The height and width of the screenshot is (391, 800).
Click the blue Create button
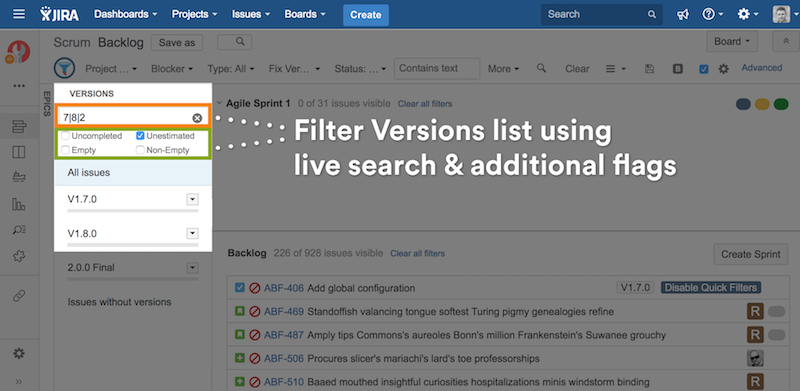point(366,15)
